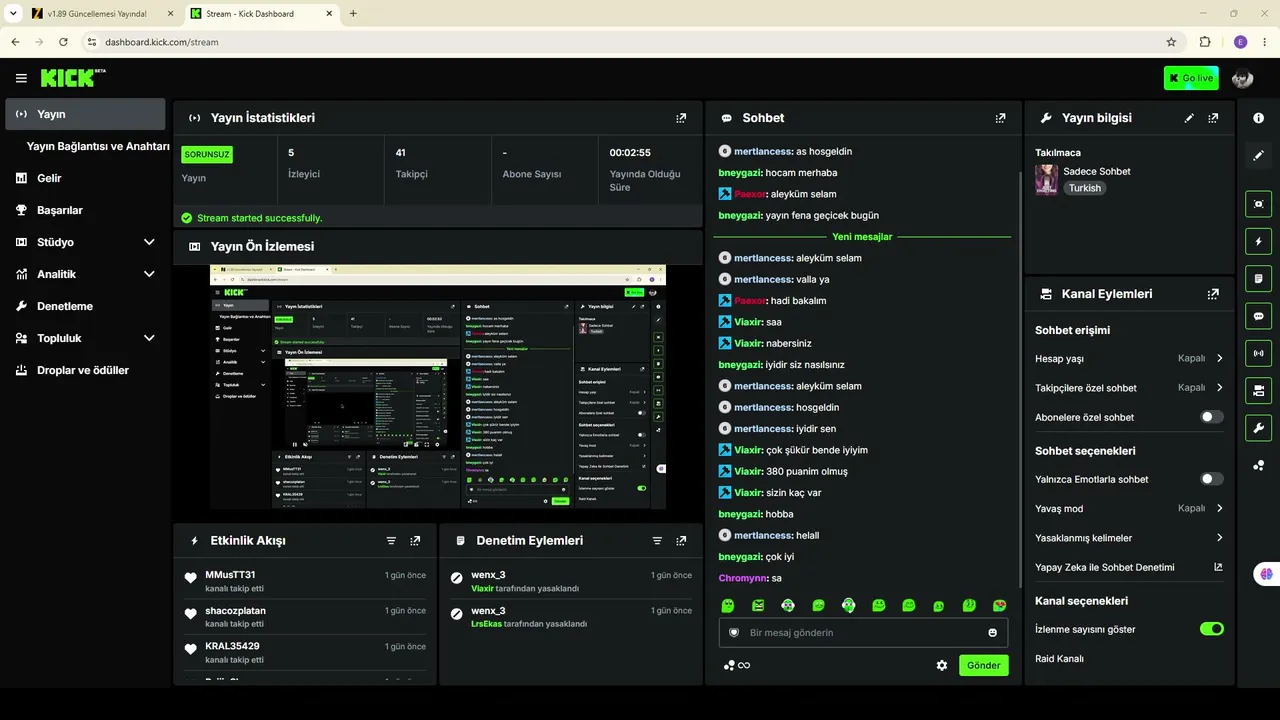Open the Chrome tab search dropdown

click(14, 13)
